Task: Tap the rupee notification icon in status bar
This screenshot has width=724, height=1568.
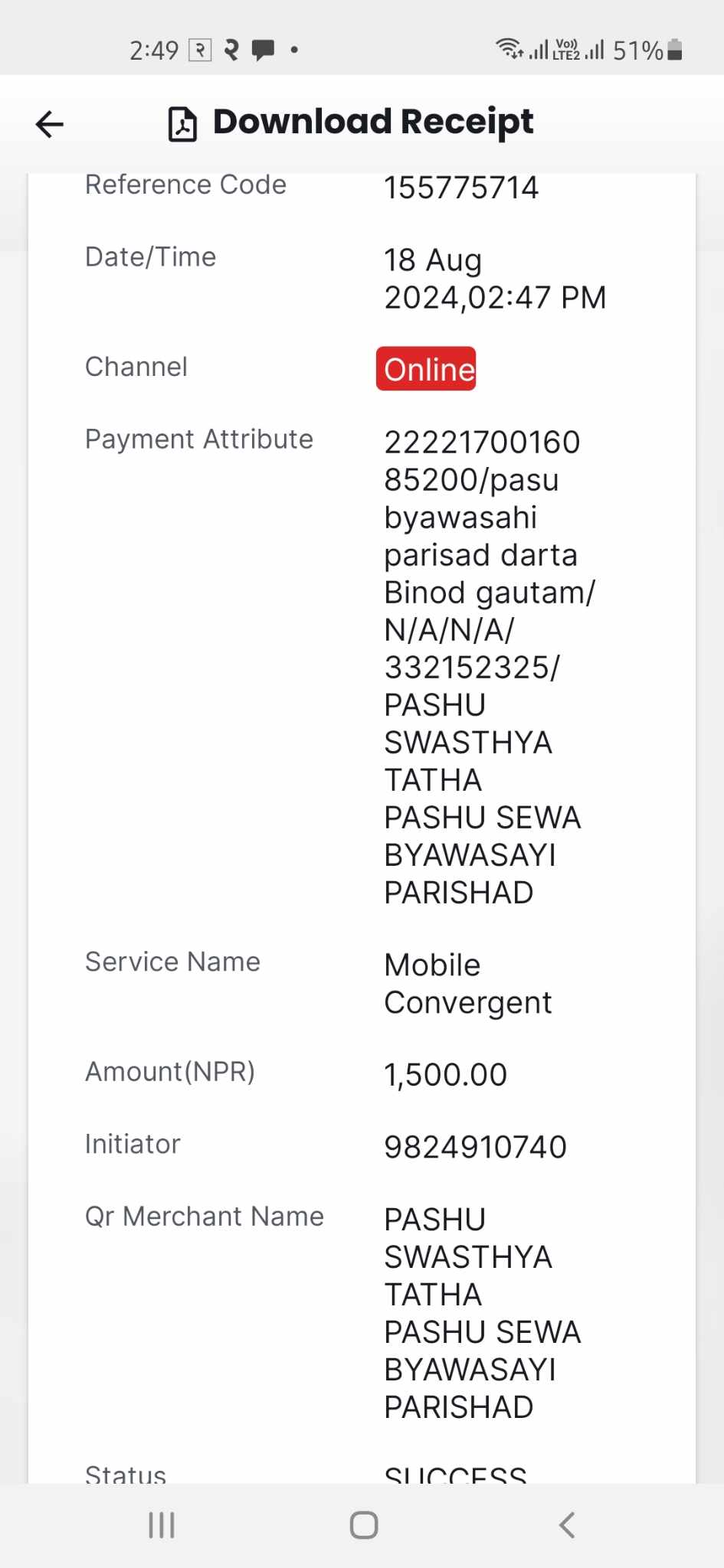Action: [x=200, y=51]
